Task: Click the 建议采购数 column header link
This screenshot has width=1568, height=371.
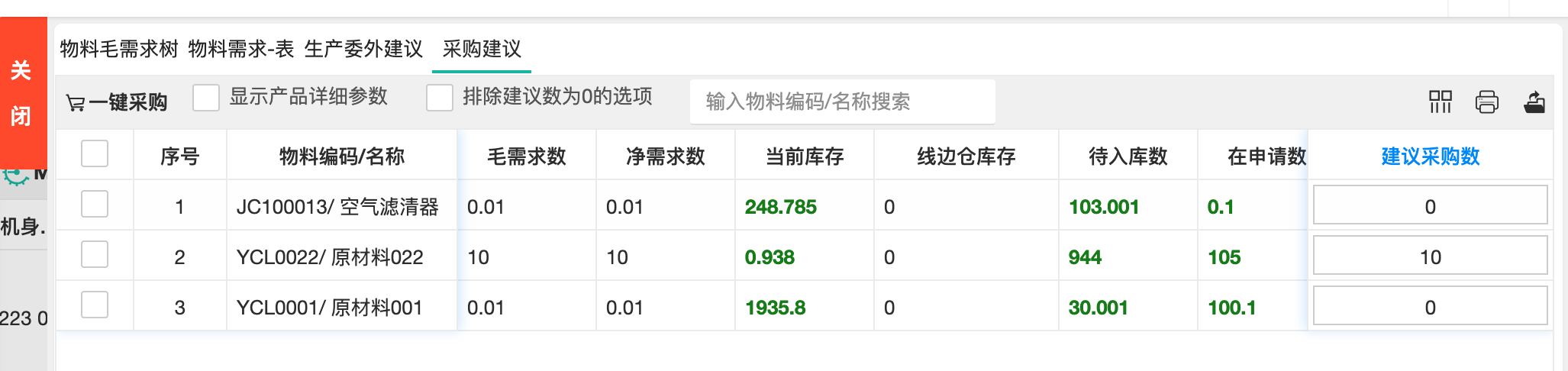Action: [1430, 156]
